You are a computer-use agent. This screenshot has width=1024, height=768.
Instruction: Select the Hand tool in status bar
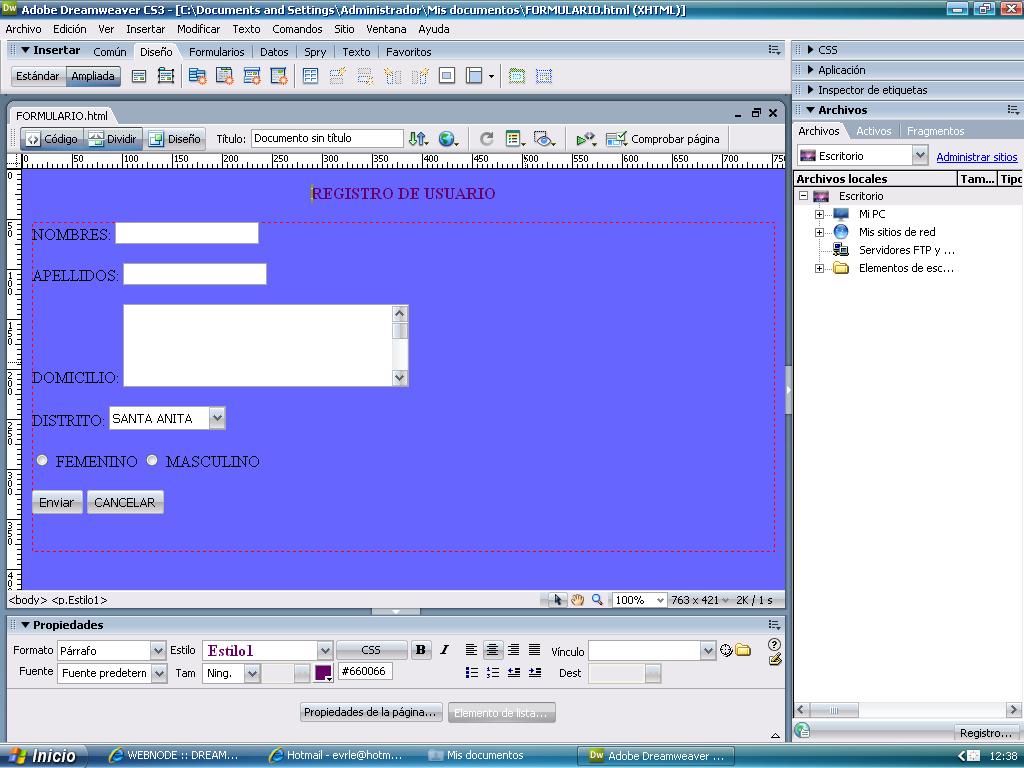point(578,600)
